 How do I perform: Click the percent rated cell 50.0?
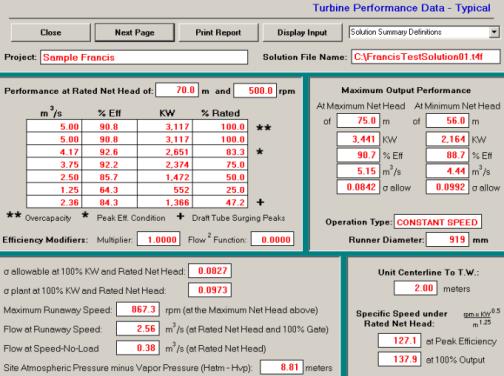[x=220, y=177]
